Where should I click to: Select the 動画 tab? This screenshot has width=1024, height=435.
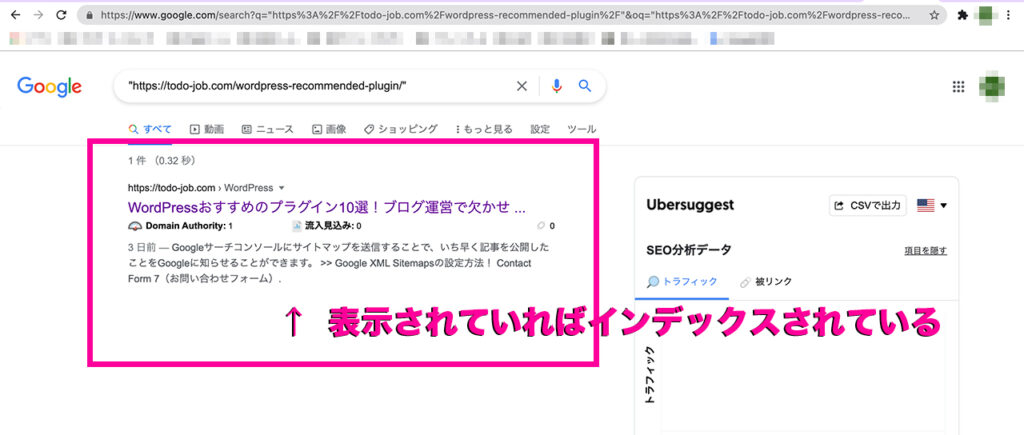(207, 129)
